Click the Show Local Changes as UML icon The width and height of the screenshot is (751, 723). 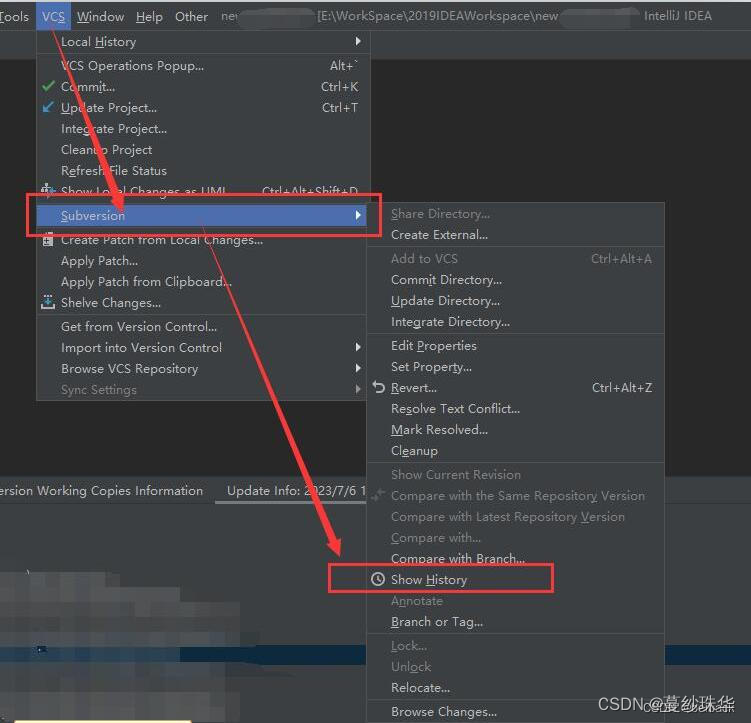[x=47, y=190]
